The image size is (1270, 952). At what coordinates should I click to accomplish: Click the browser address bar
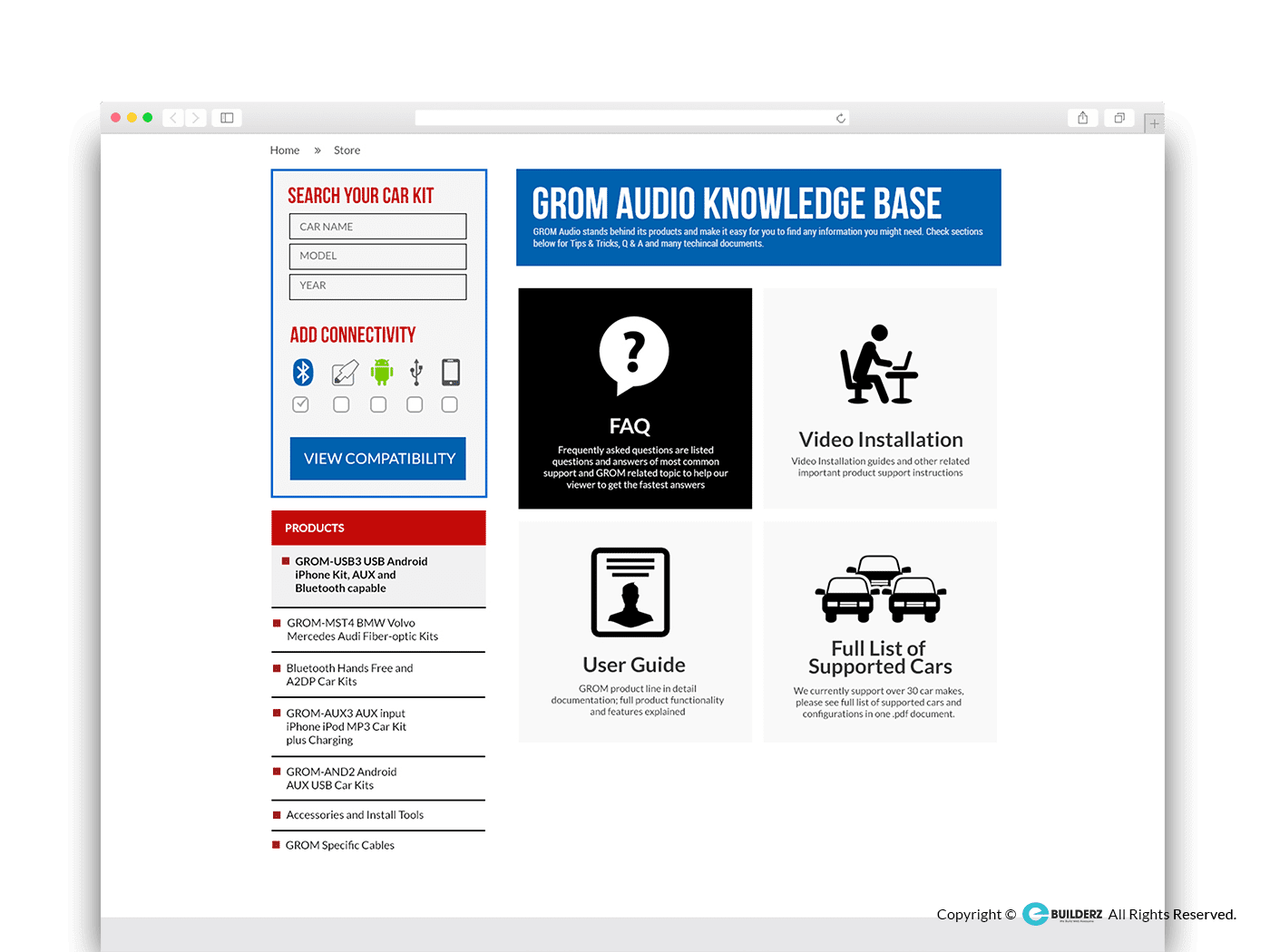pyautogui.click(x=632, y=118)
